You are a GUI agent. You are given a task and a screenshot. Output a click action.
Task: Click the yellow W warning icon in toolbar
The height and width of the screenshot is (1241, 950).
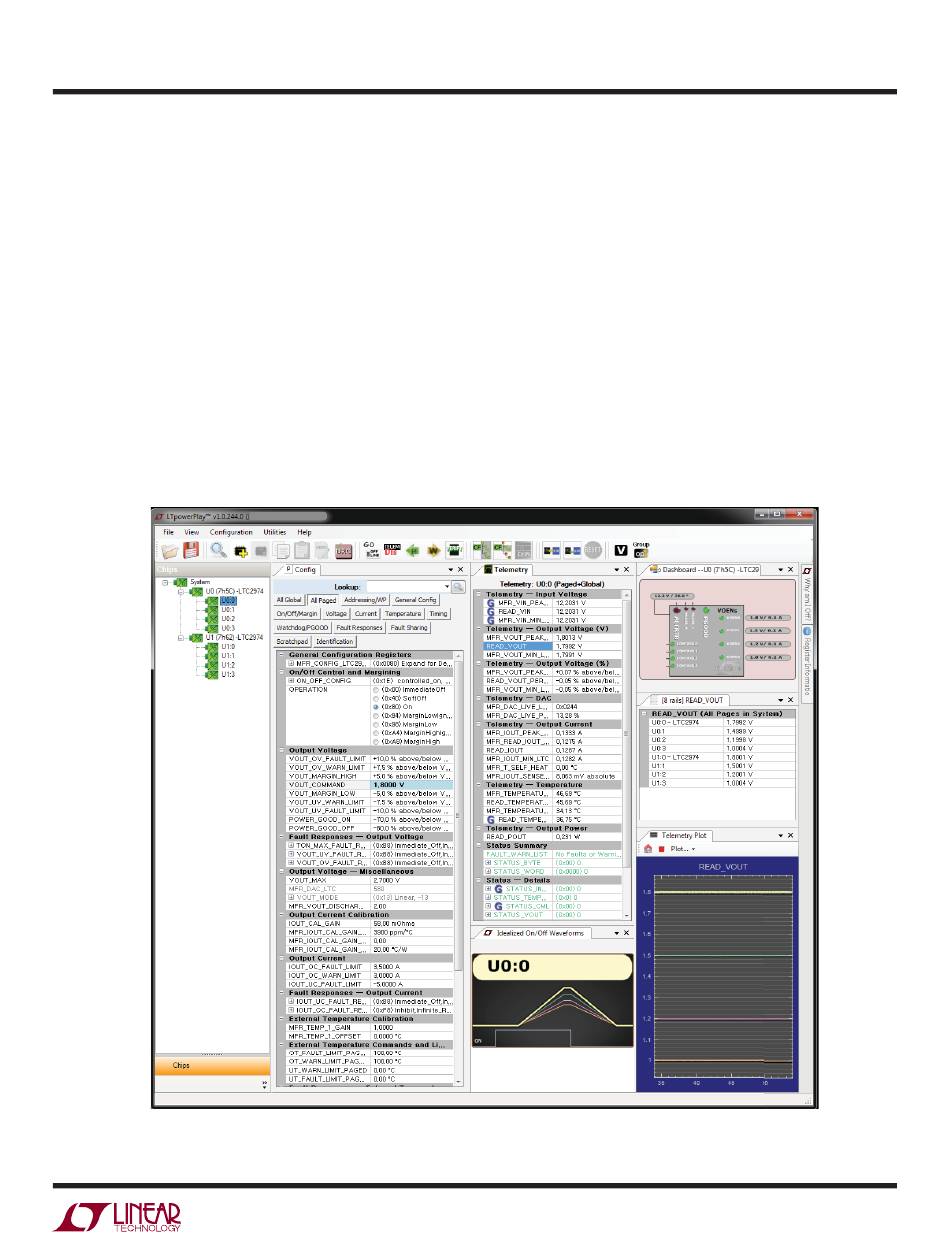pyautogui.click(x=433, y=550)
